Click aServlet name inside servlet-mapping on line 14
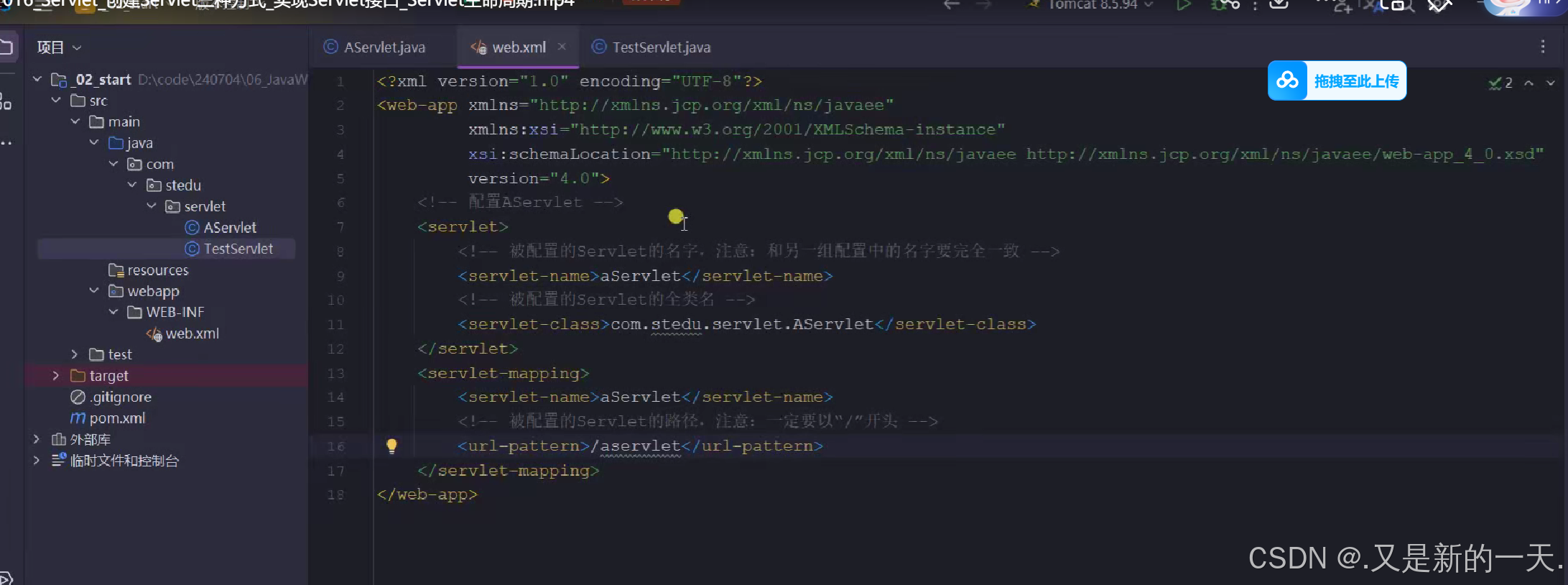The image size is (1568, 585). tap(641, 397)
